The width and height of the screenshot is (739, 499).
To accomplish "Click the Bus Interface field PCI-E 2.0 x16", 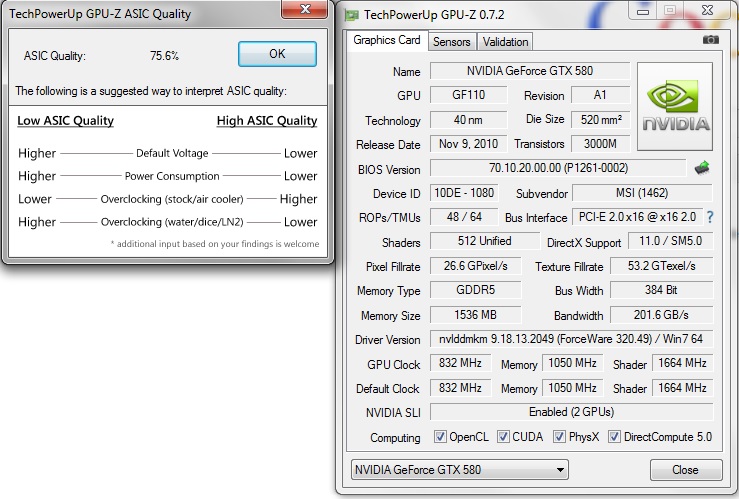I will pyautogui.click(x=637, y=217).
